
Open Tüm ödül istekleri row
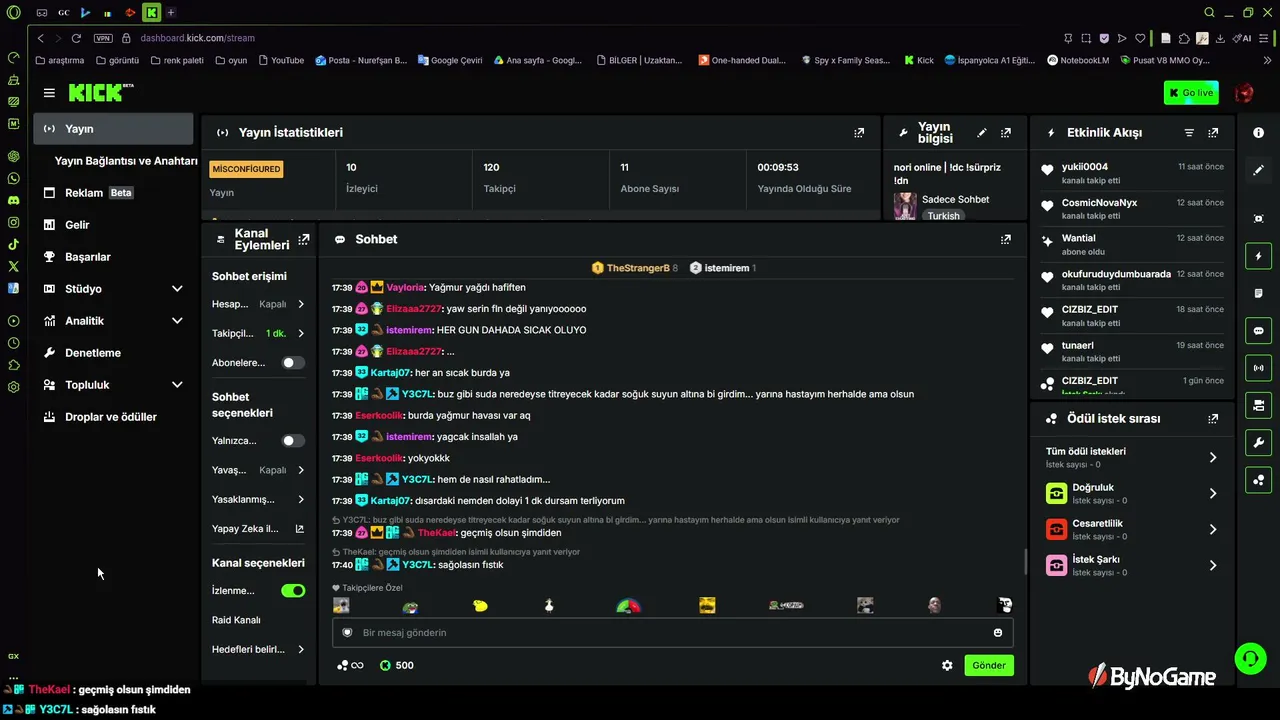[1132, 457]
